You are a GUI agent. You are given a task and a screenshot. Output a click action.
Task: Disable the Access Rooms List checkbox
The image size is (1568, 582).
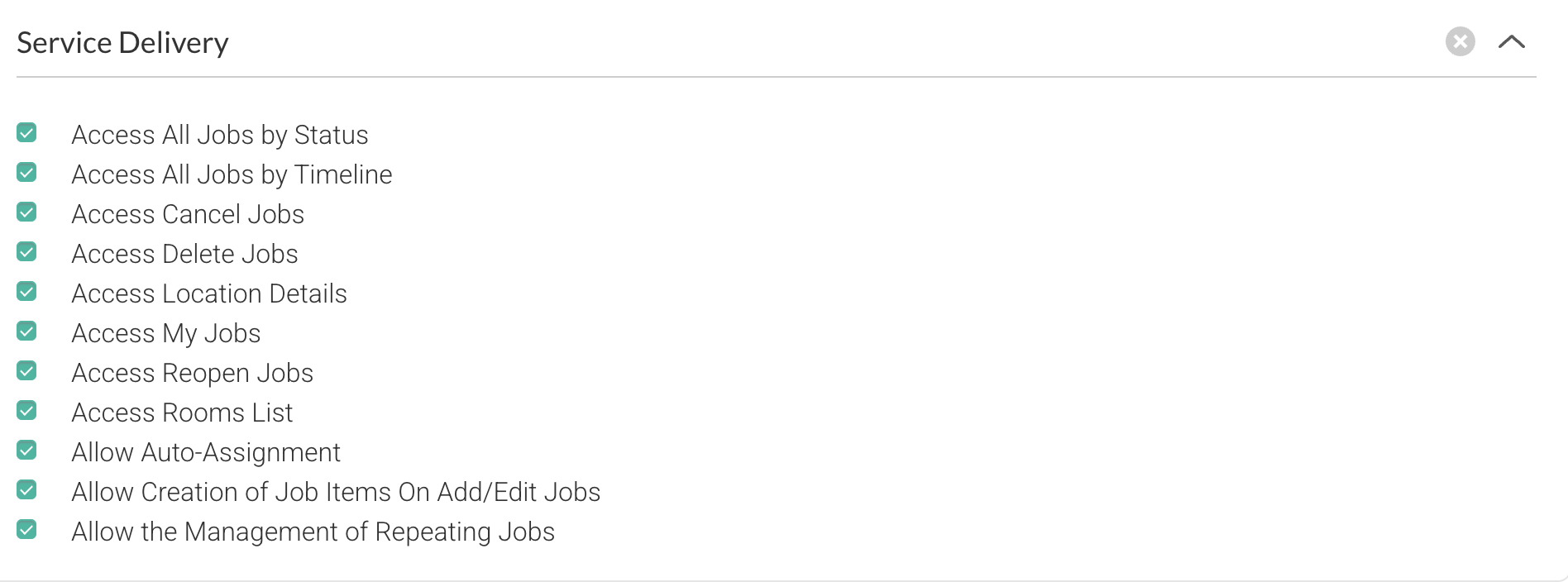tap(26, 410)
